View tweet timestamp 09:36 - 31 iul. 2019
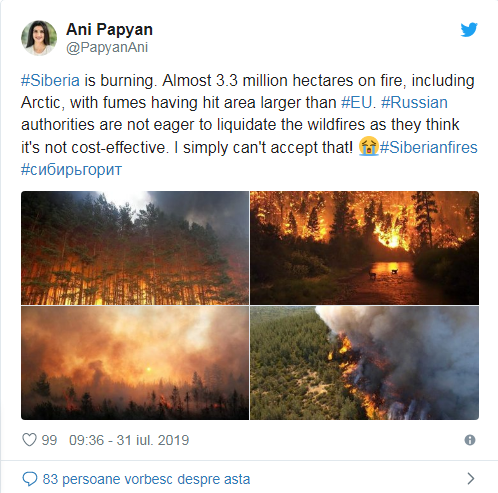The image size is (498, 493). [x=129, y=440]
